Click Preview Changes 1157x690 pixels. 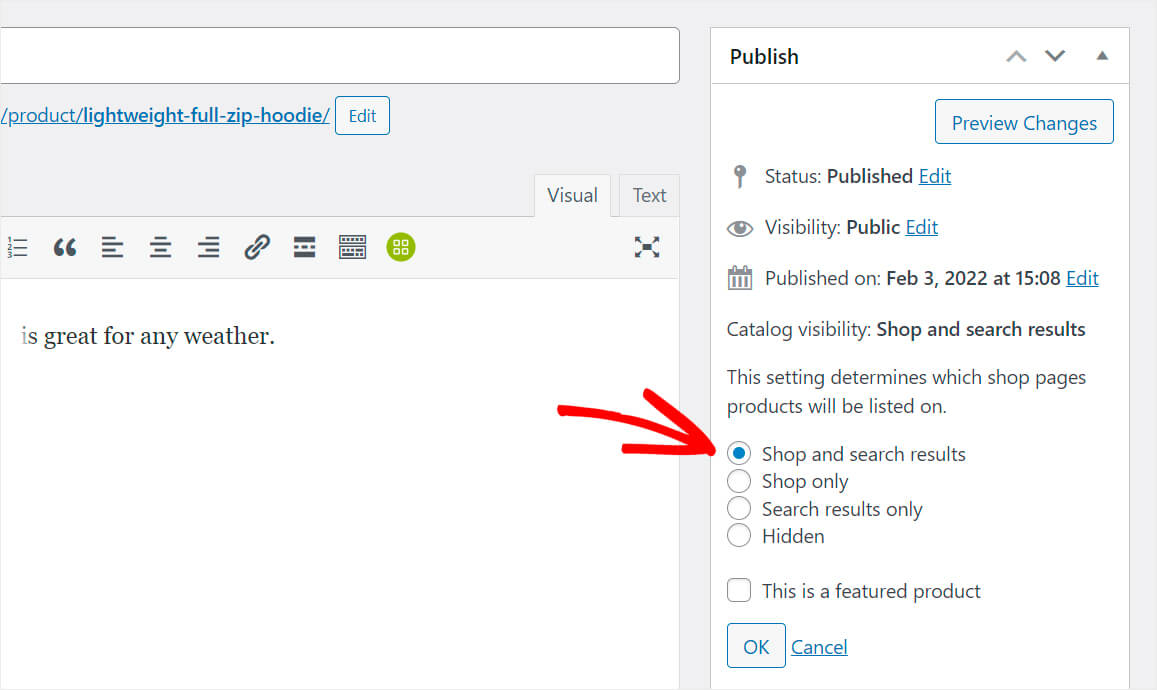point(1023,122)
